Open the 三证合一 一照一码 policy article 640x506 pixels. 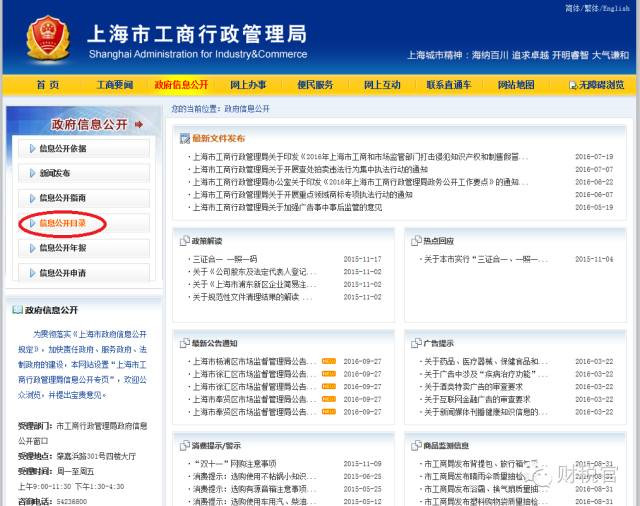click(225, 259)
